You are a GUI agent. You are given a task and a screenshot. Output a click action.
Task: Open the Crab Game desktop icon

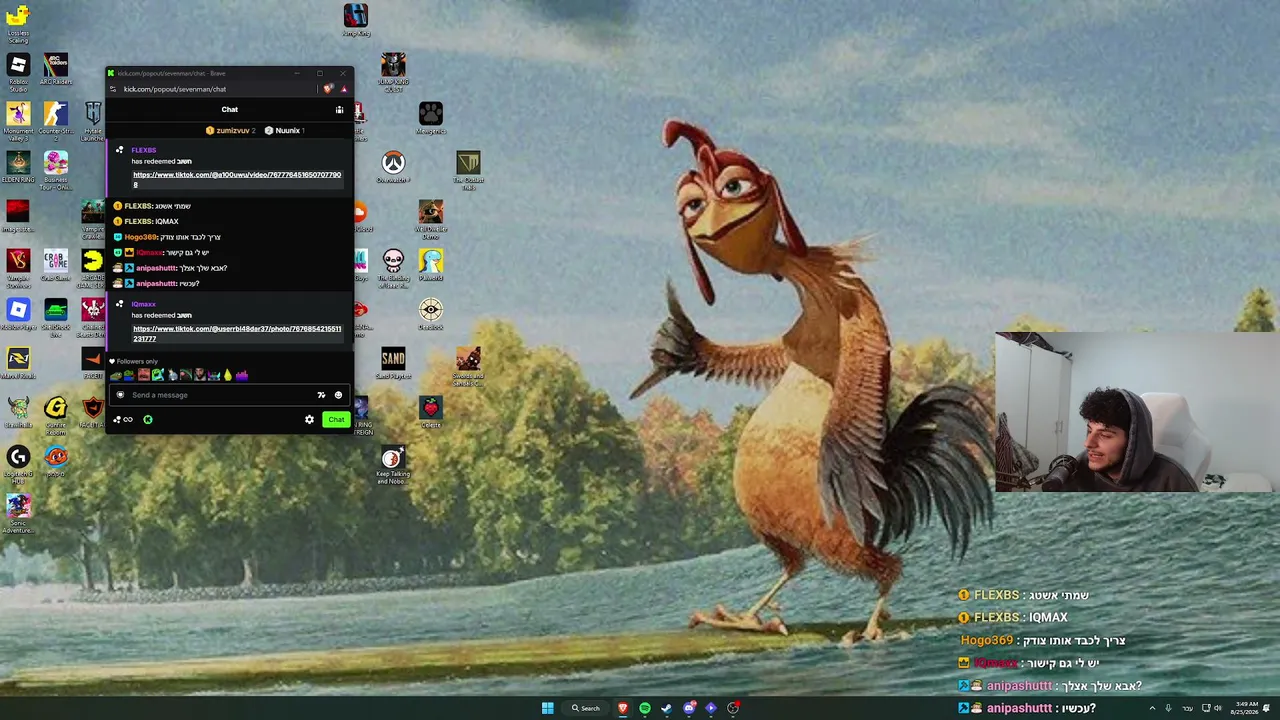point(56,265)
